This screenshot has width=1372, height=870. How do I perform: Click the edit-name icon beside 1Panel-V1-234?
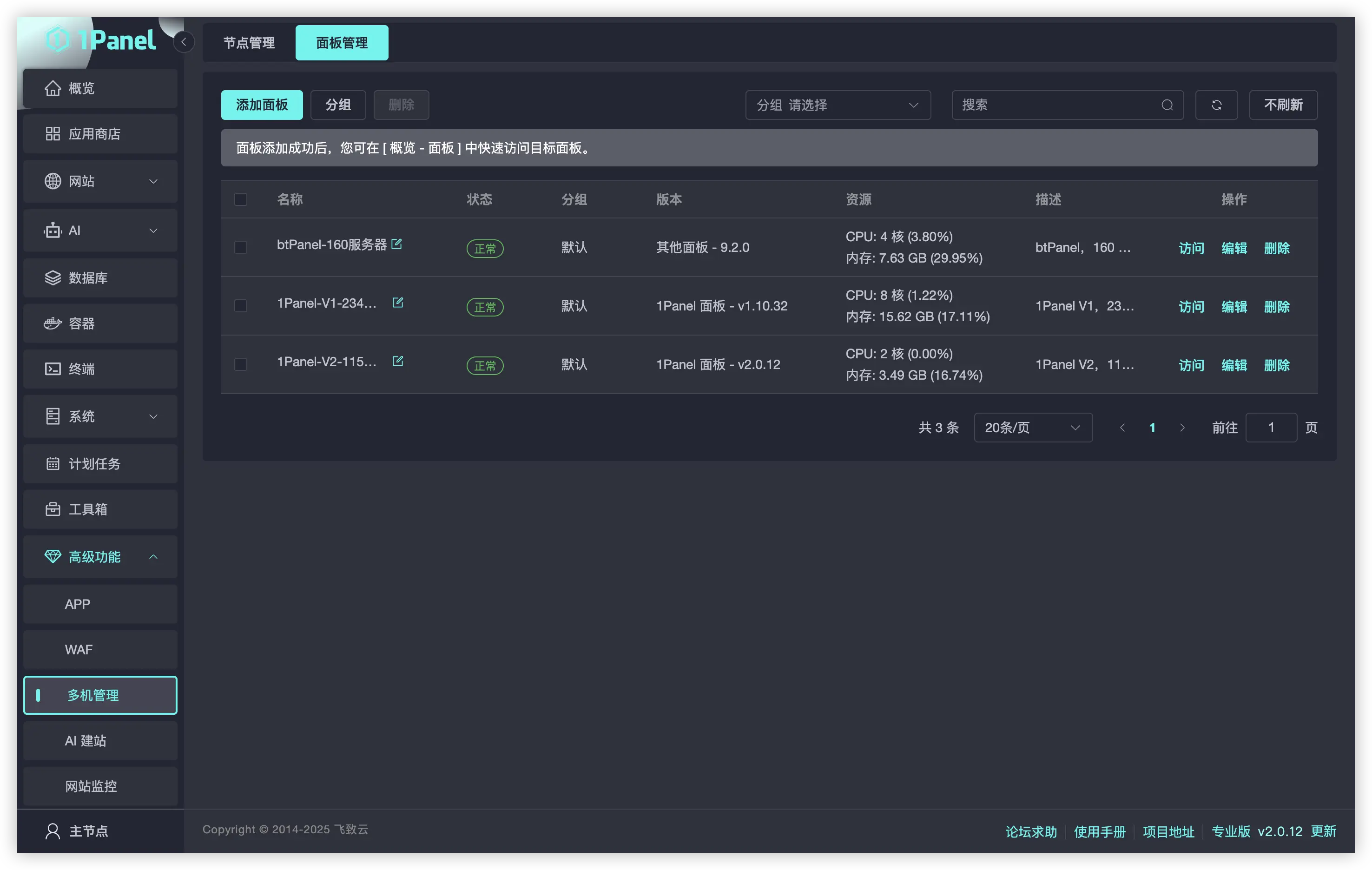(398, 303)
